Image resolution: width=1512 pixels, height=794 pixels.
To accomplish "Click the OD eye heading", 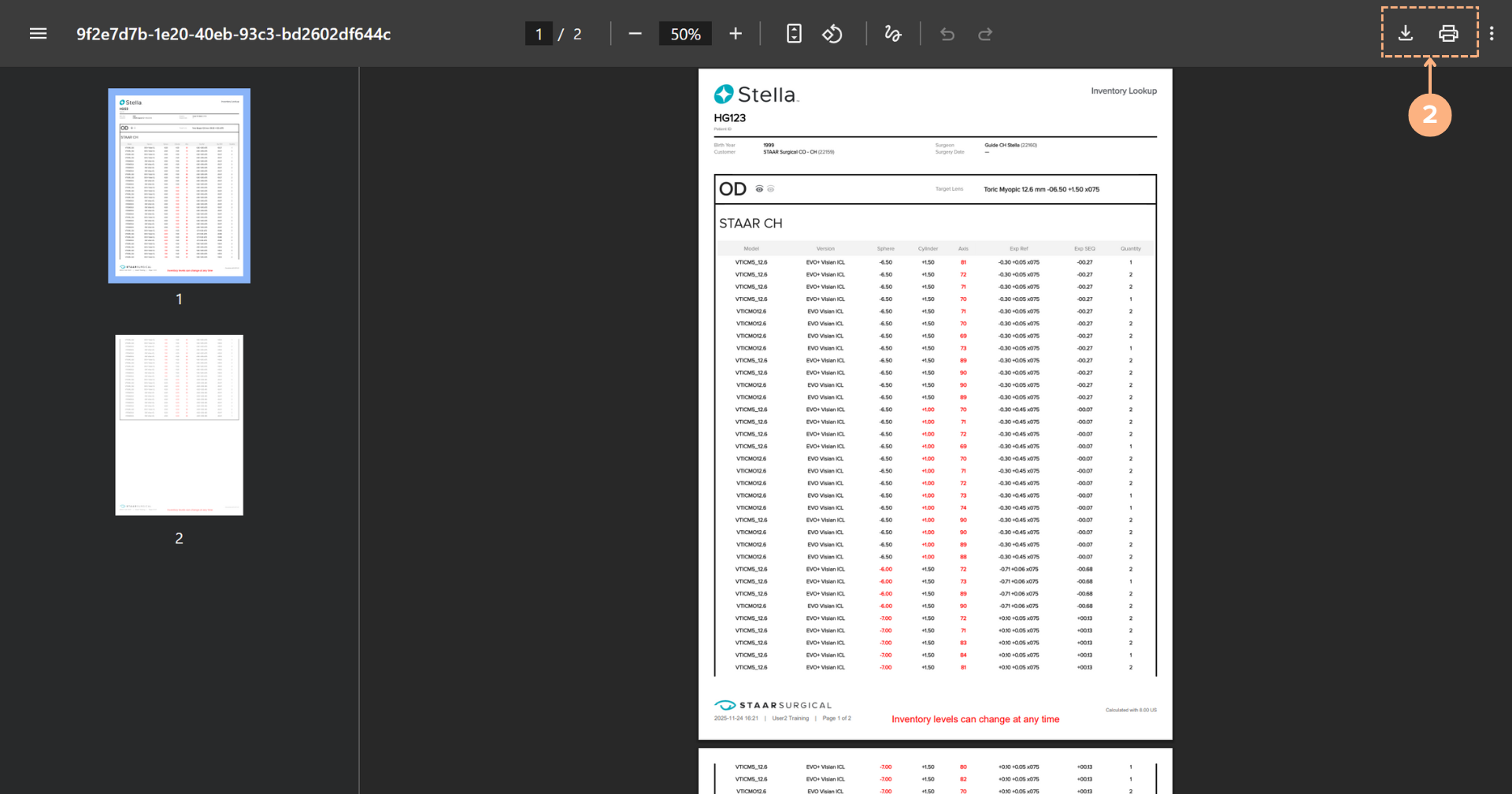I will point(732,189).
